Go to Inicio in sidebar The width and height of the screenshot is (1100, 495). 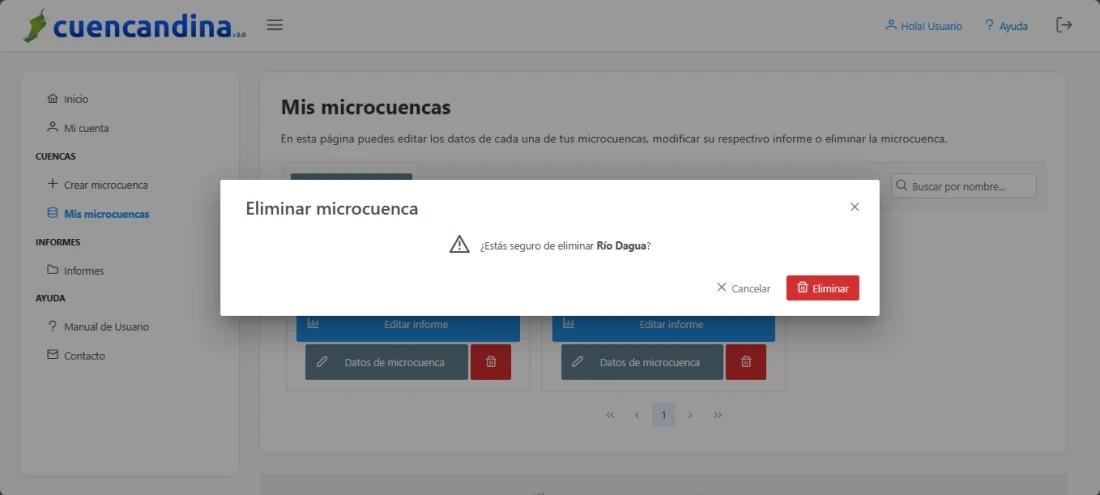point(75,99)
